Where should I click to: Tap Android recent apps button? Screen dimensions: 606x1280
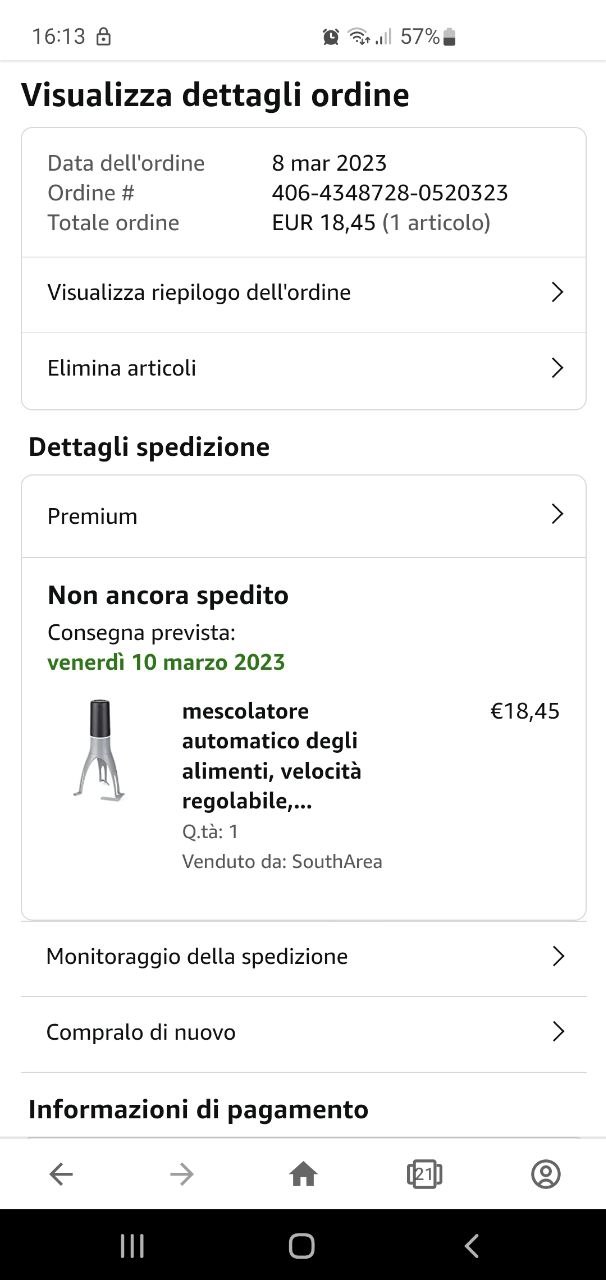click(132, 1245)
